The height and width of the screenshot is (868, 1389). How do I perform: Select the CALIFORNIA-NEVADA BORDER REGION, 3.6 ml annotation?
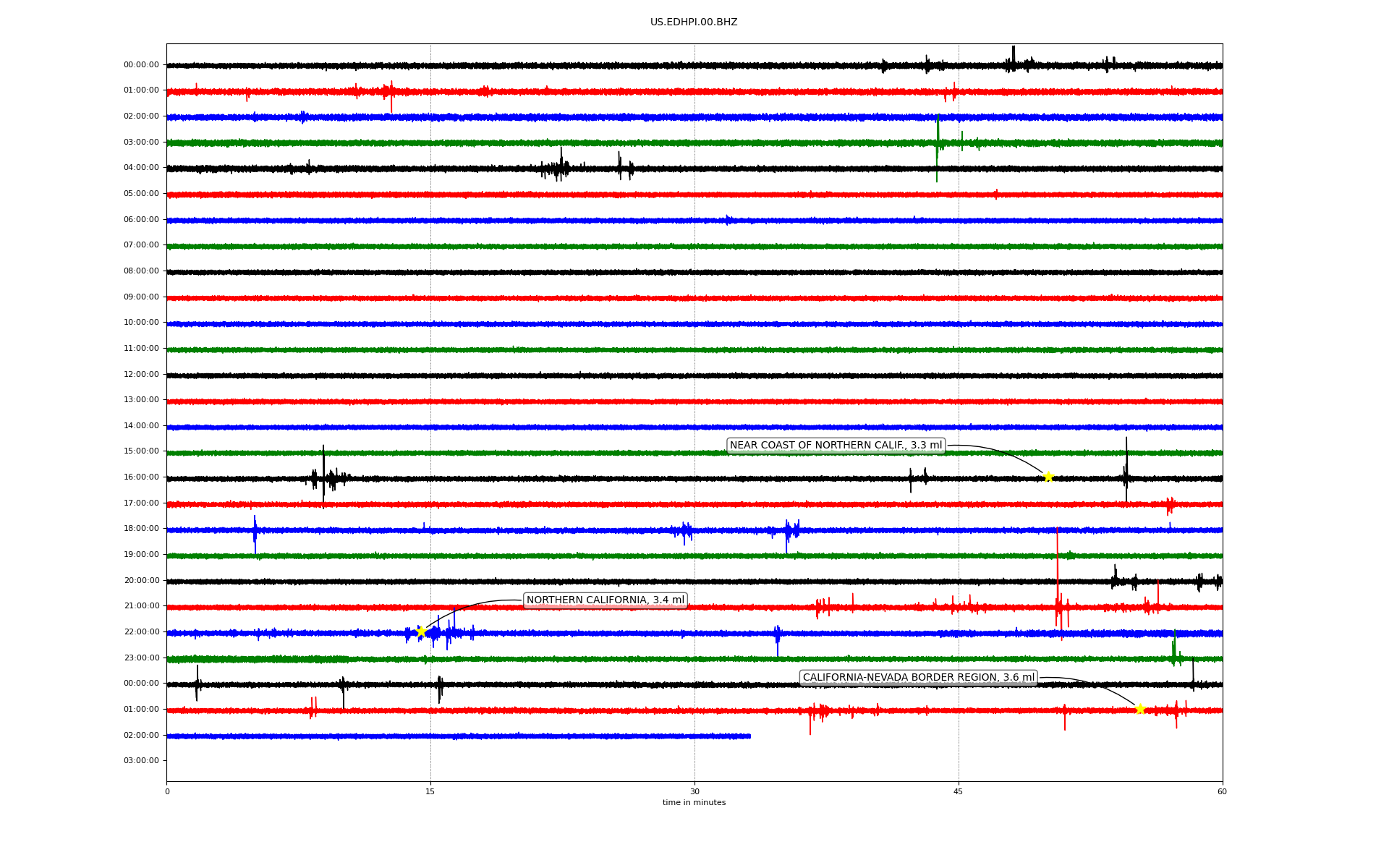(919, 678)
